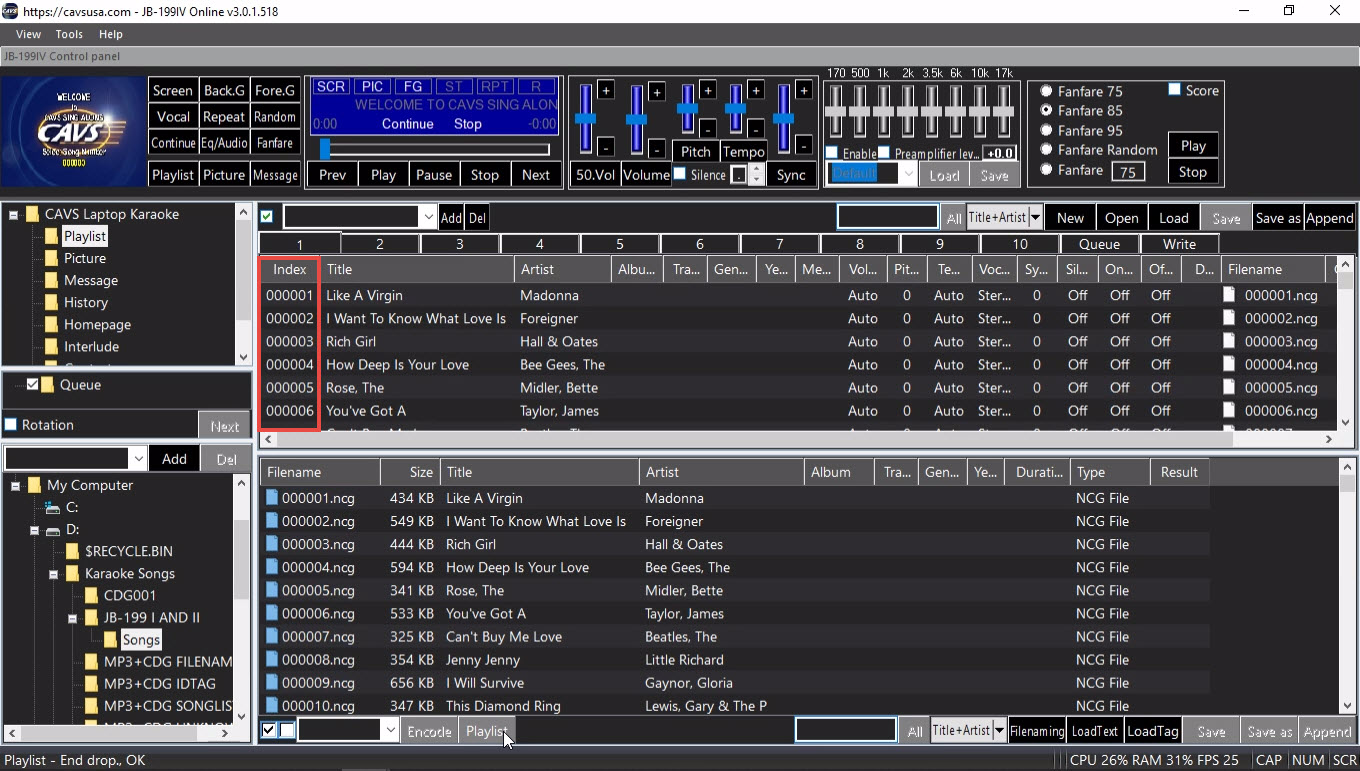Screen dimensions: 1360x771
Task: Toggle the SCR indicator in display panel
Action: [331, 87]
